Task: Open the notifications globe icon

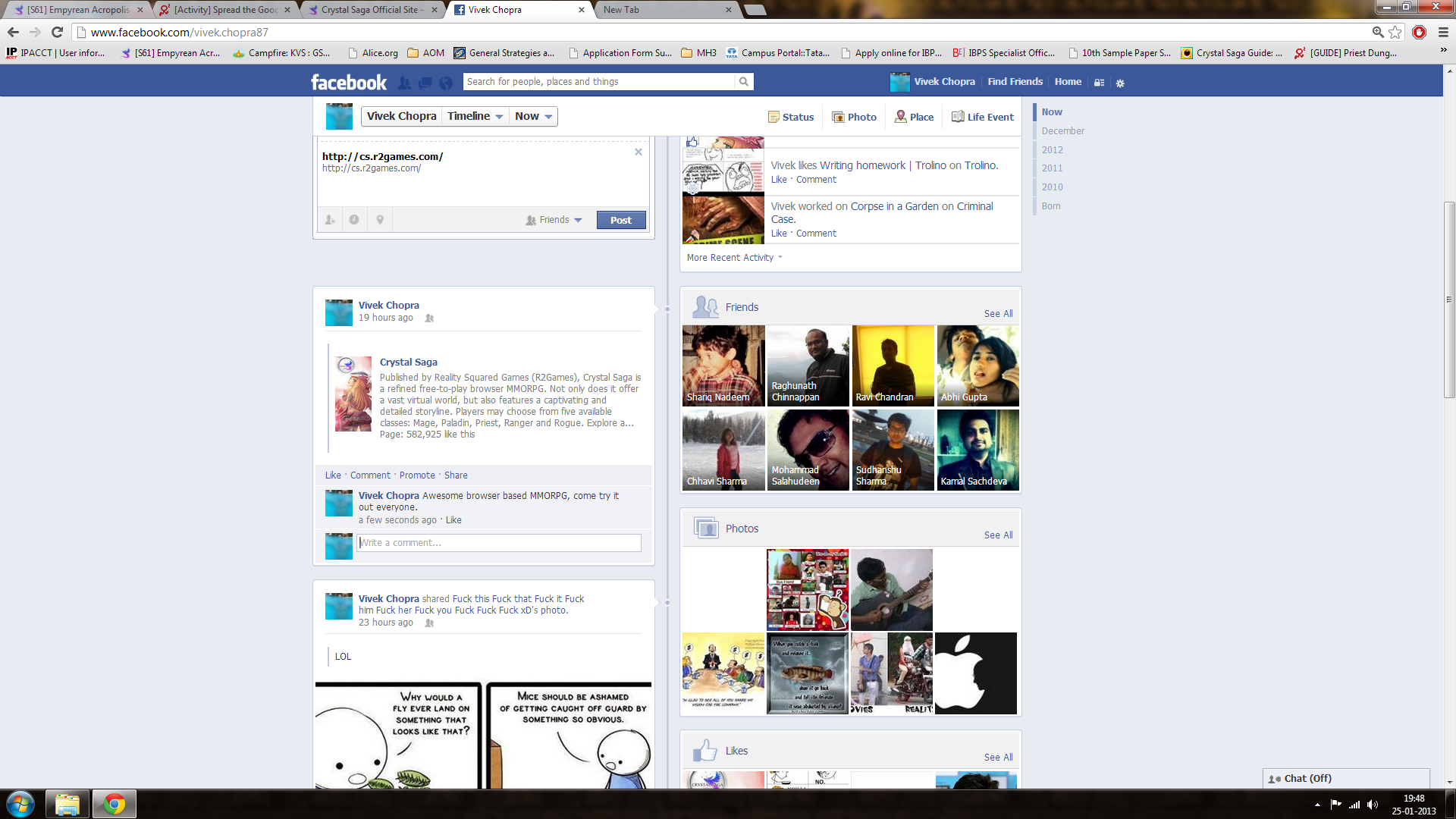Action: tap(446, 83)
